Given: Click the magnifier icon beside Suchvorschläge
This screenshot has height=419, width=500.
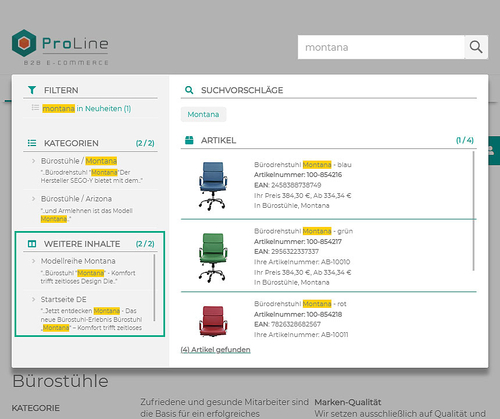Looking at the screenshot, I should click(189, 90).
